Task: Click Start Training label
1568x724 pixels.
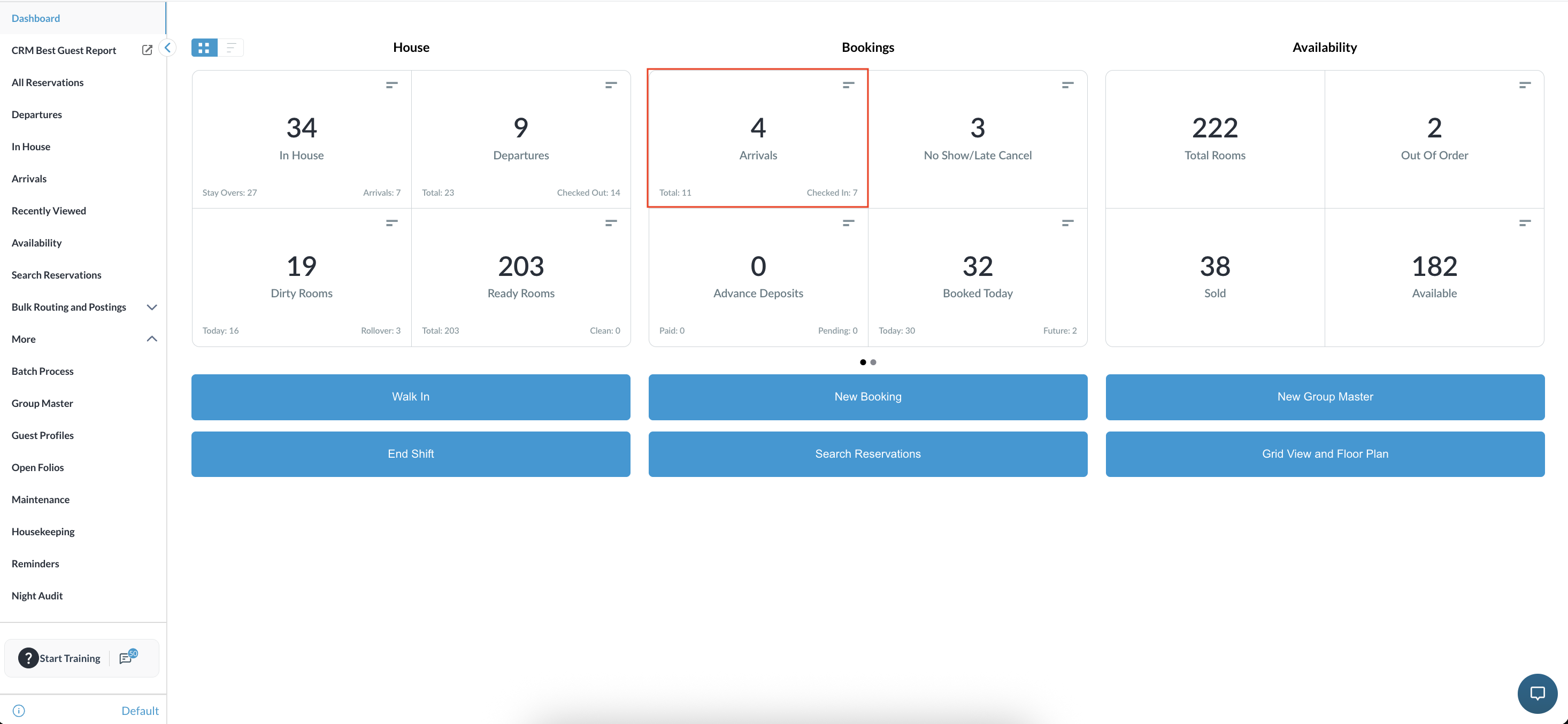Action: tap(70, 658)
